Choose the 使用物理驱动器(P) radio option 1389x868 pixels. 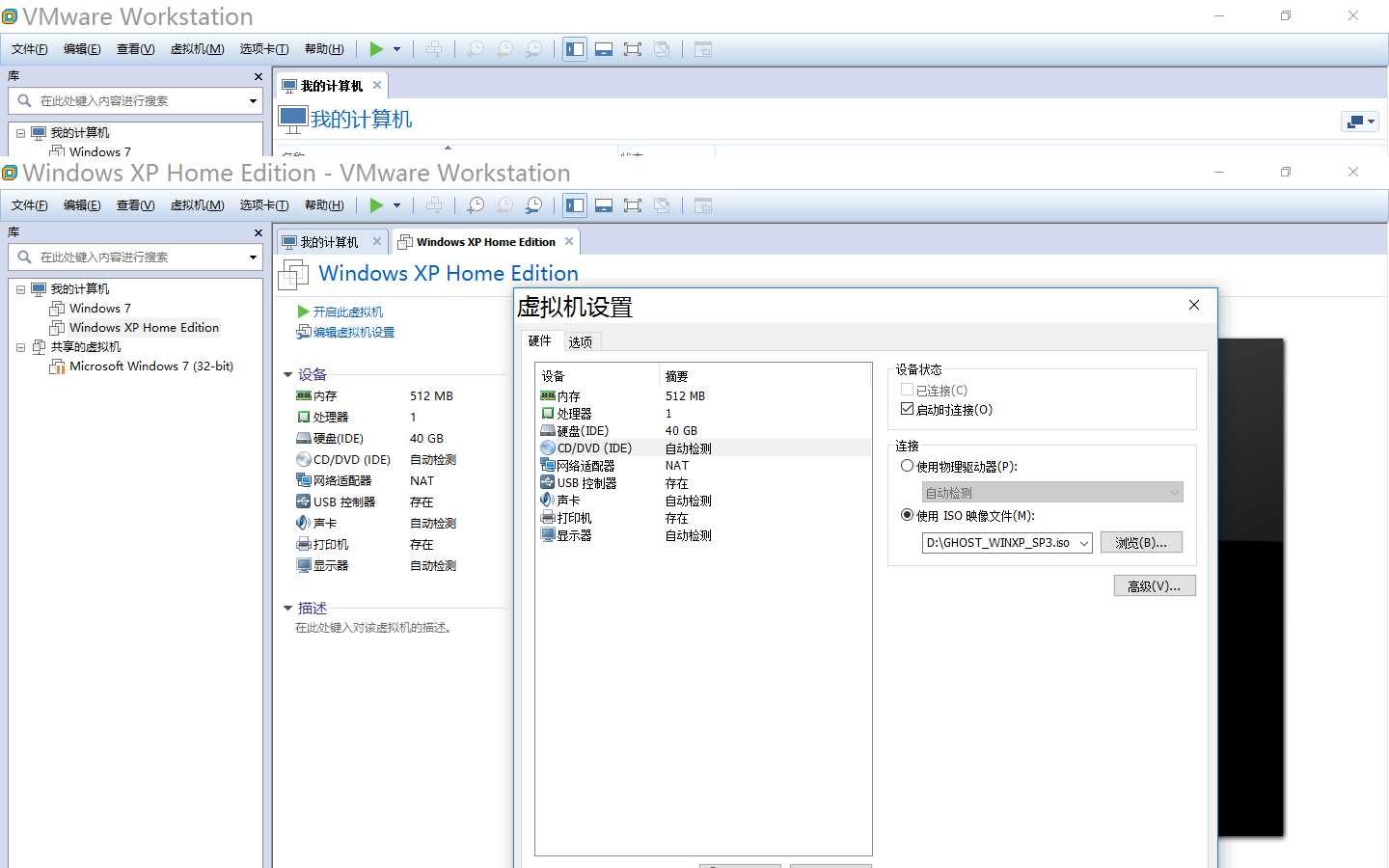click(x=907, y=466)
